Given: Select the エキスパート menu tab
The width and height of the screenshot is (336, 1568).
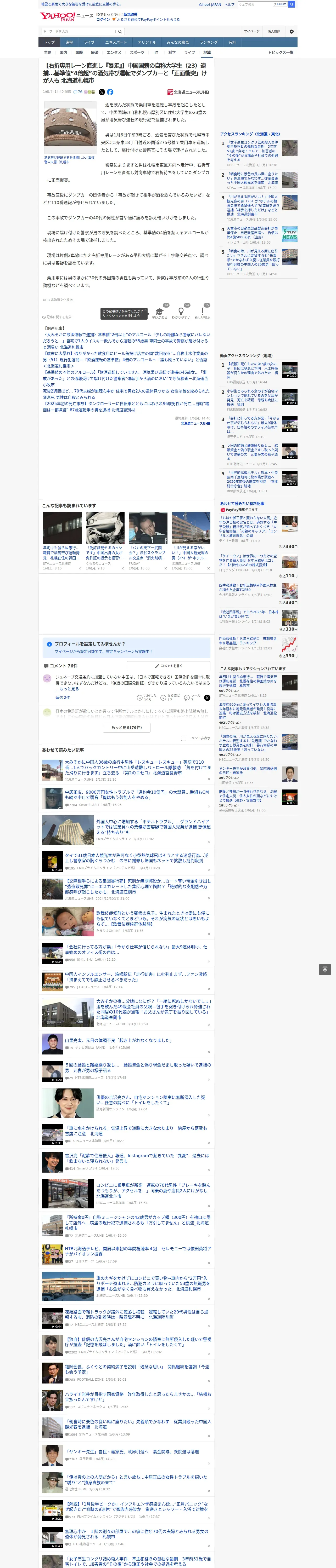Looking at the screenshot, I should 116,43.
